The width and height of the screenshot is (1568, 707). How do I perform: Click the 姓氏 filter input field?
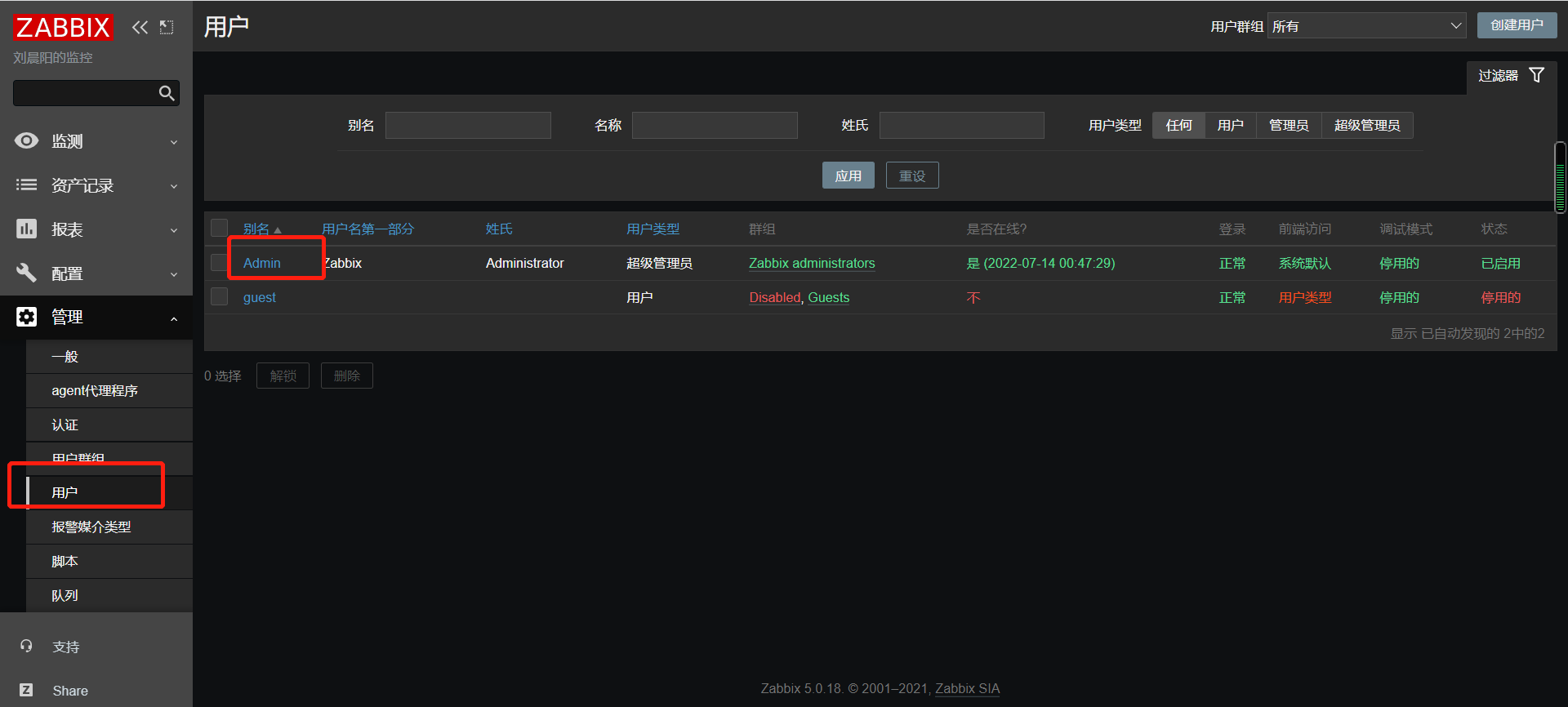962,125
